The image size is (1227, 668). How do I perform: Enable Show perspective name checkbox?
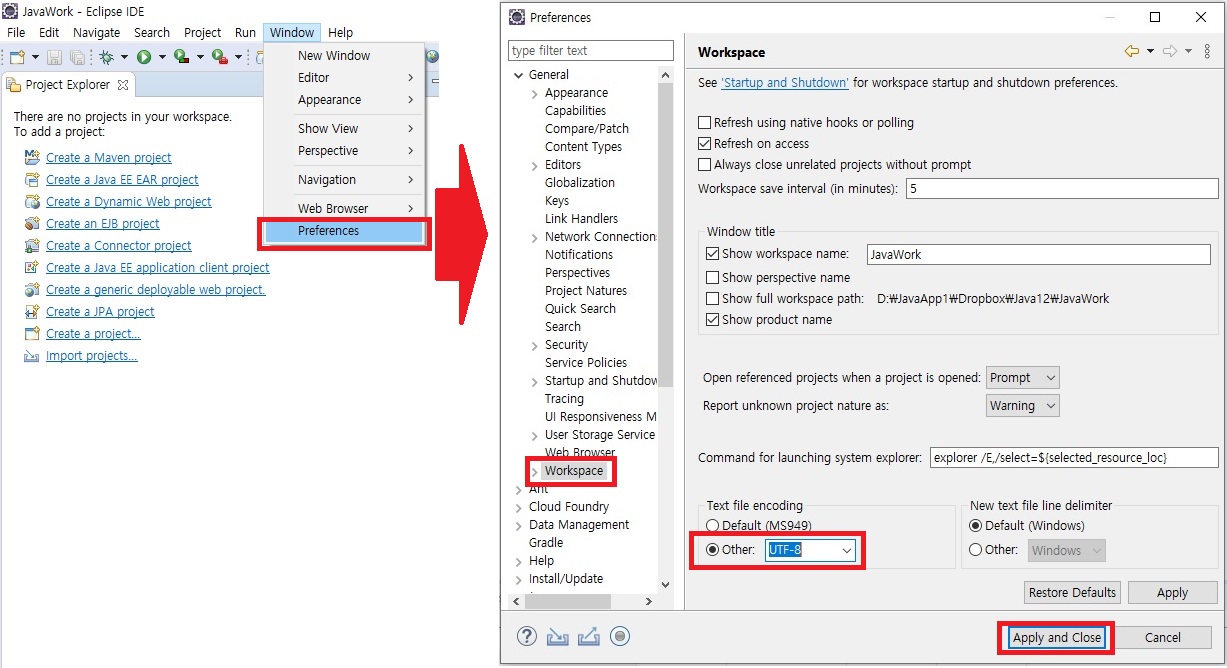pos(713,277)
